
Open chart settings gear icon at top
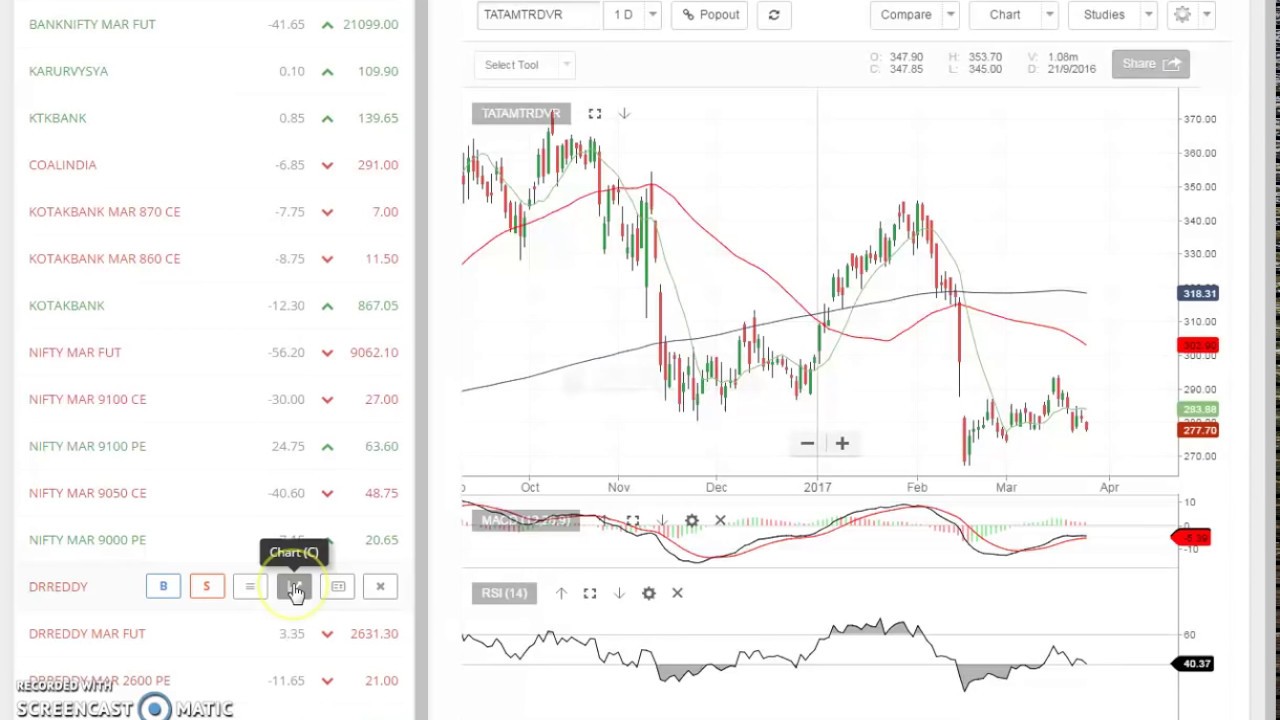tap(1182, 15)
